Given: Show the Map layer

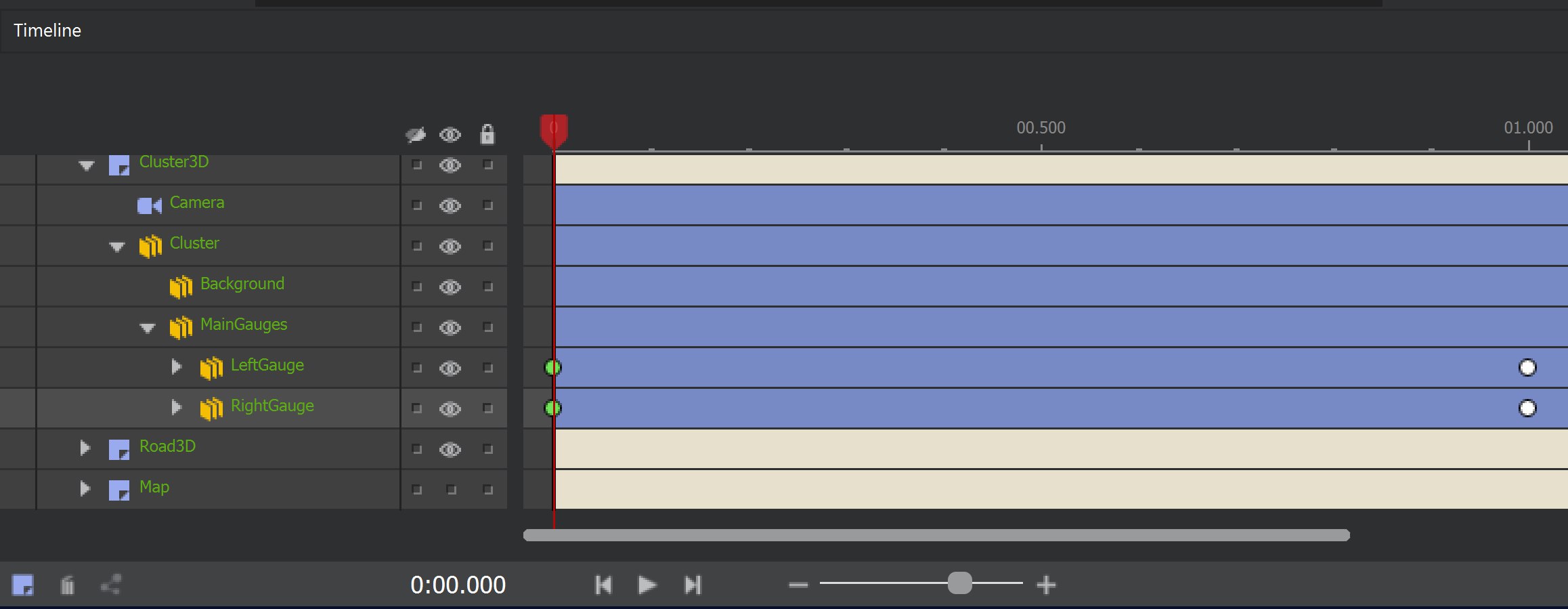Looking at the screenshot, I should tap(452, 490).
